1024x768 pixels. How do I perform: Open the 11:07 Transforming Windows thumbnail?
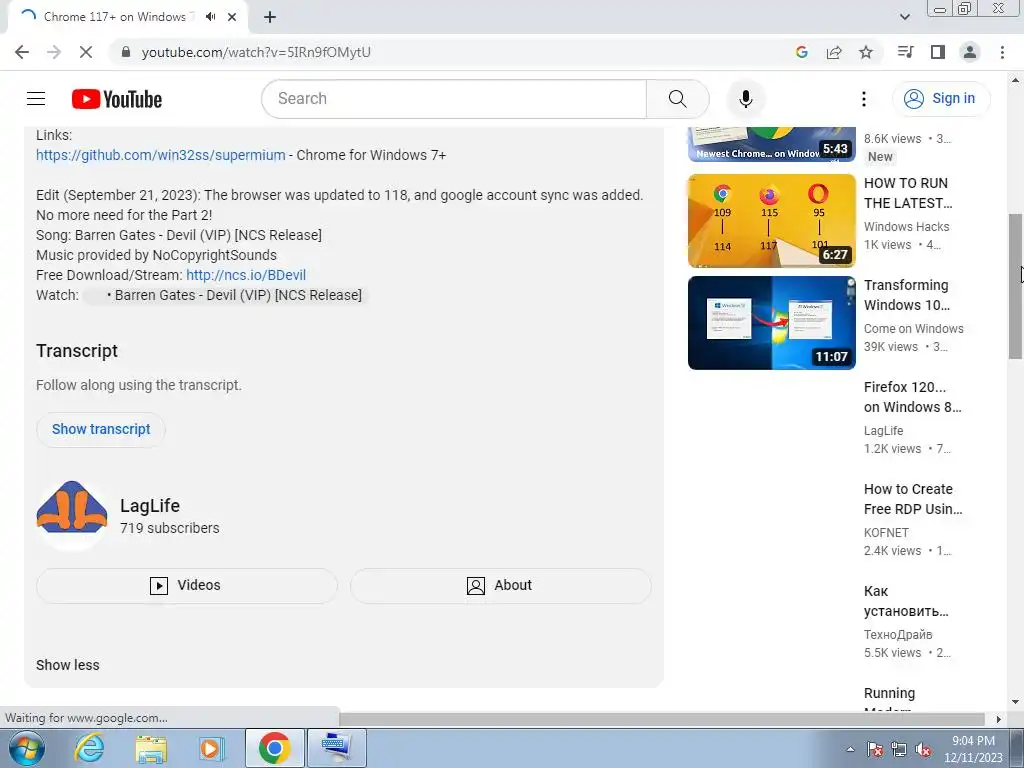pyautogui.click(x=771, y=323)
